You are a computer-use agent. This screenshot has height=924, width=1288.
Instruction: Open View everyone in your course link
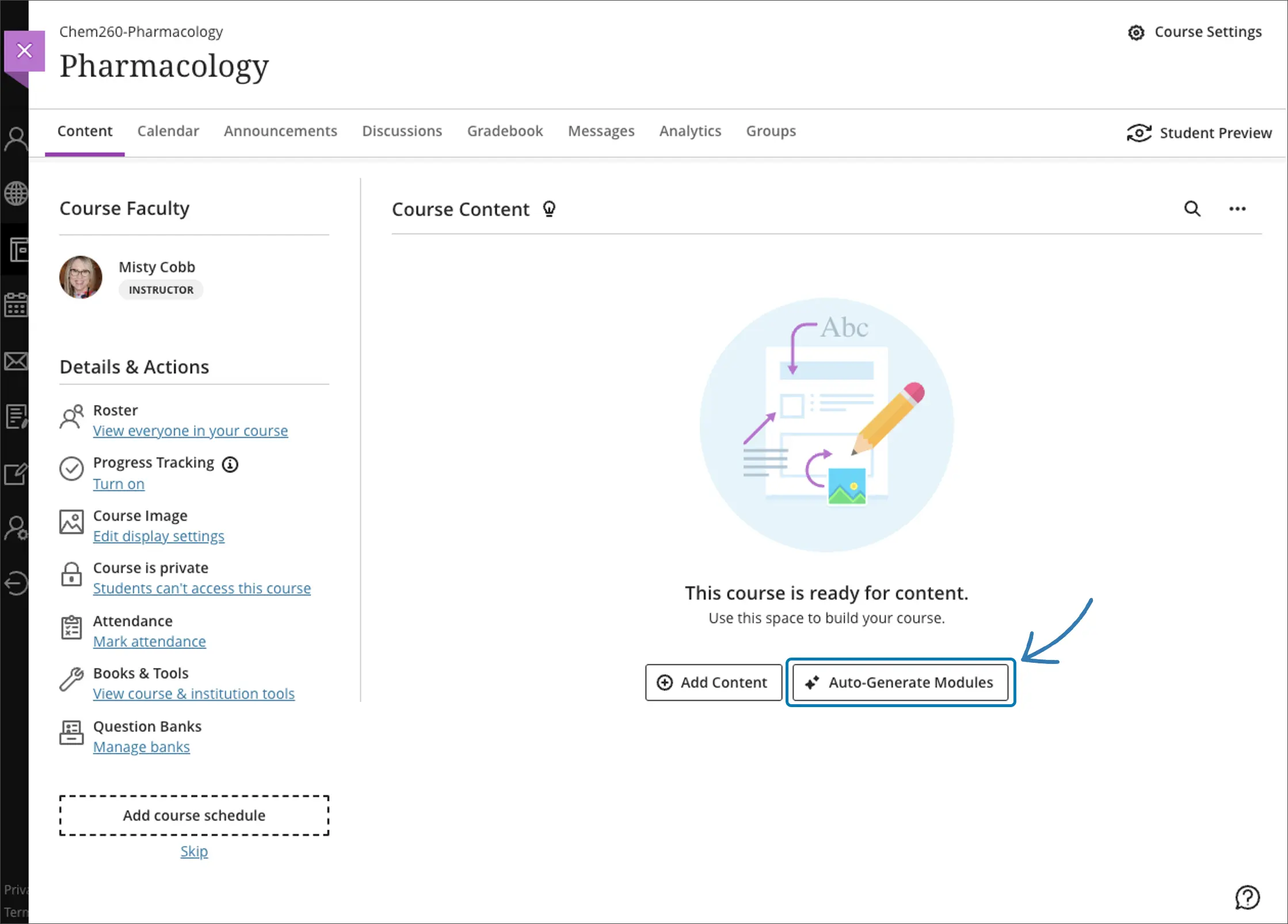click(x=190, y=430)
